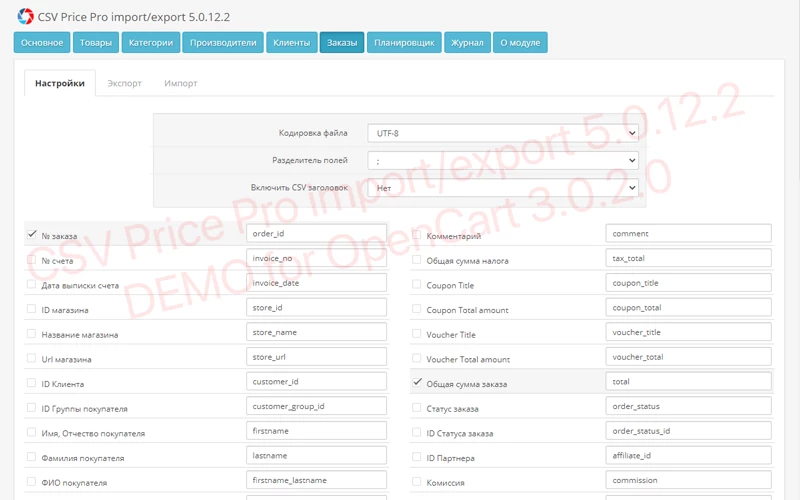800x500 pixels.
Task: Uncheck the № заказа checkbox
Action: [32, 234]
